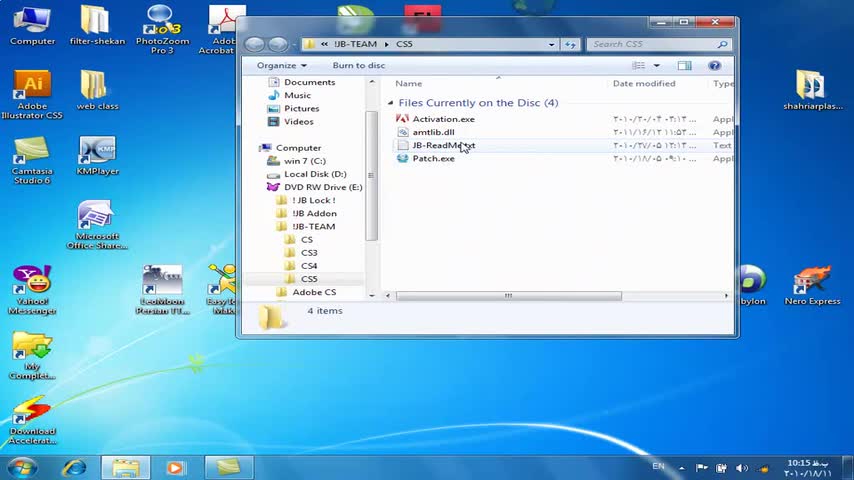Launch Adobe Illustrator CS5 shortcut
This screenshot has height=480, width=854.
click(32, 95)
